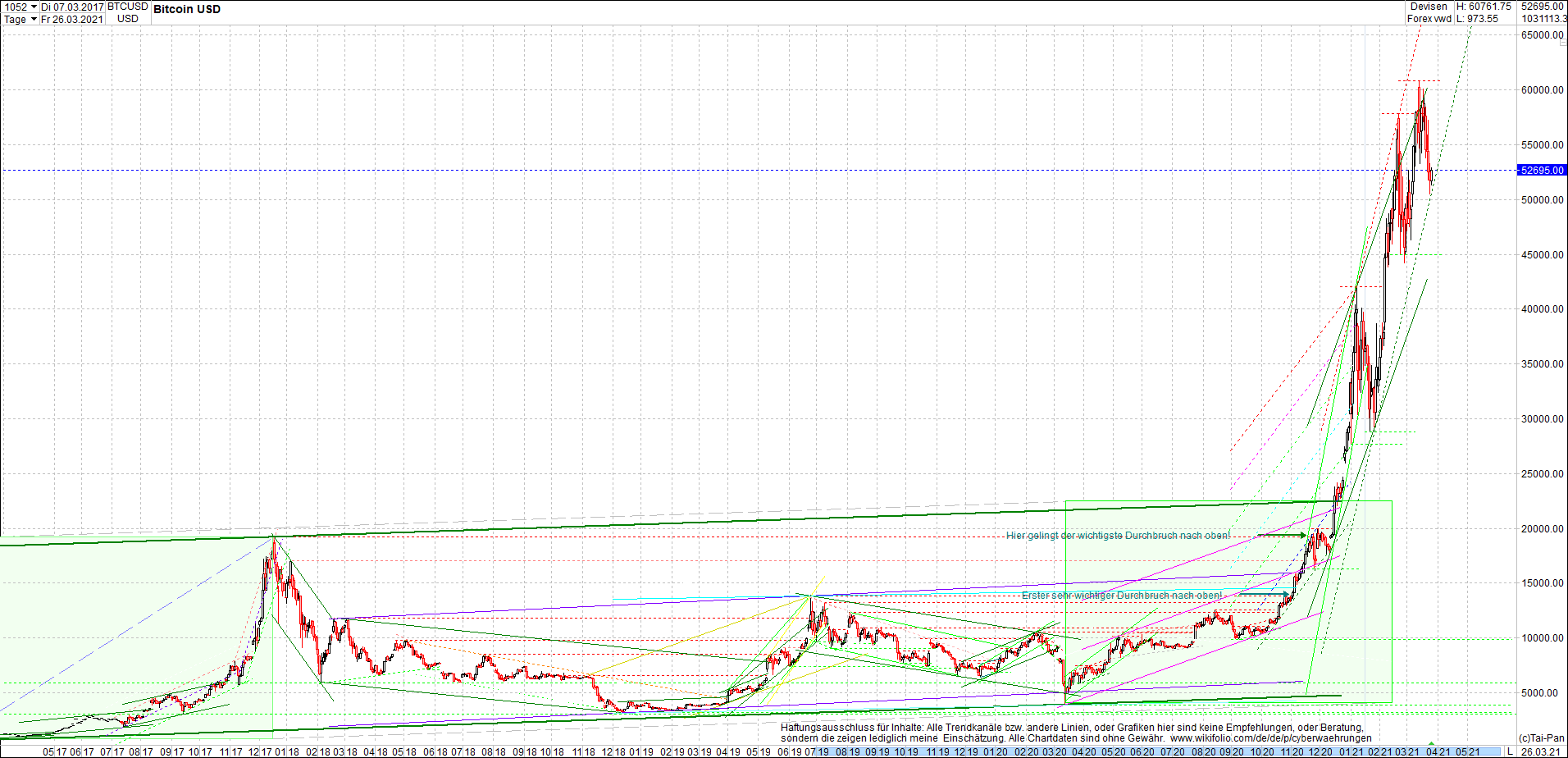
Task: Click the small minus button under the price scale
Action: (1563, 41)
